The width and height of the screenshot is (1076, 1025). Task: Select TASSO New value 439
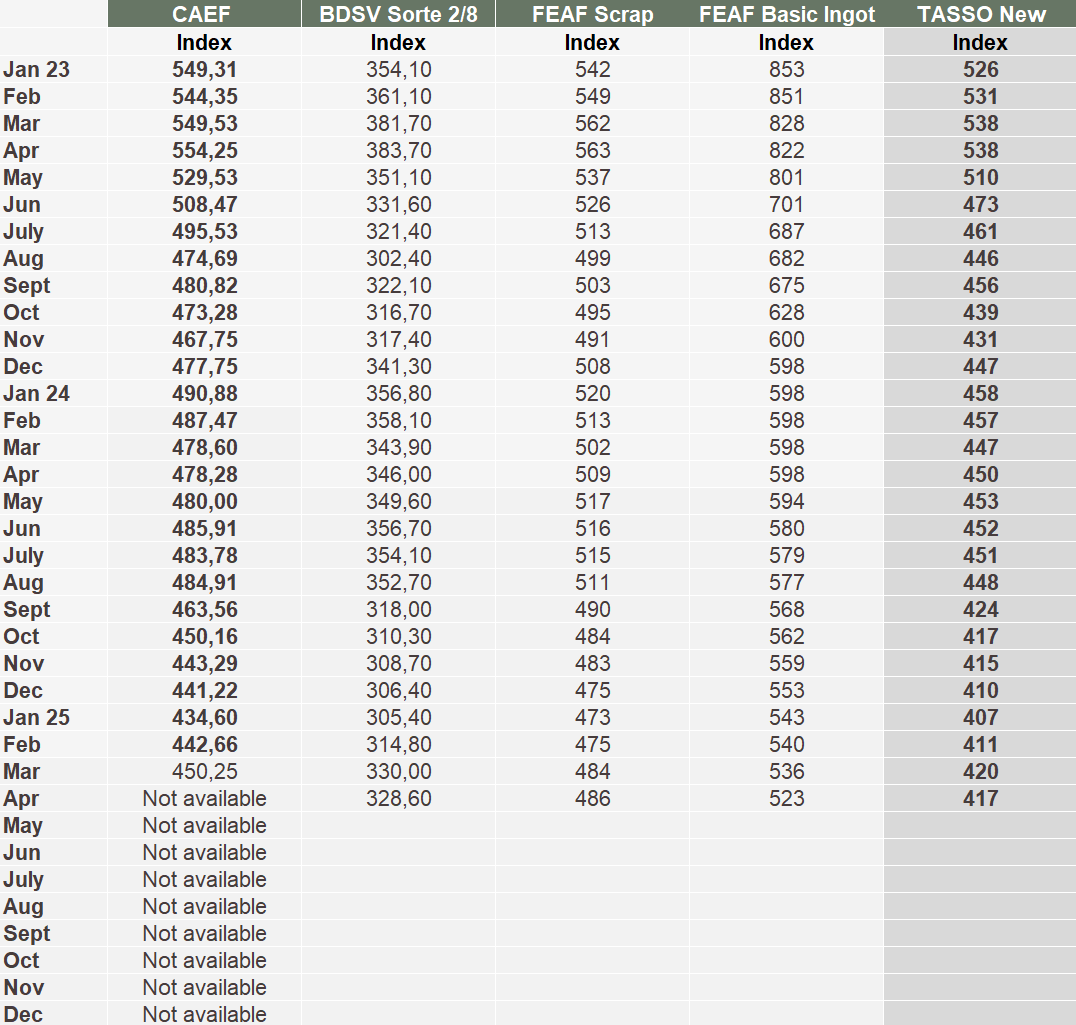pos(981,312)
